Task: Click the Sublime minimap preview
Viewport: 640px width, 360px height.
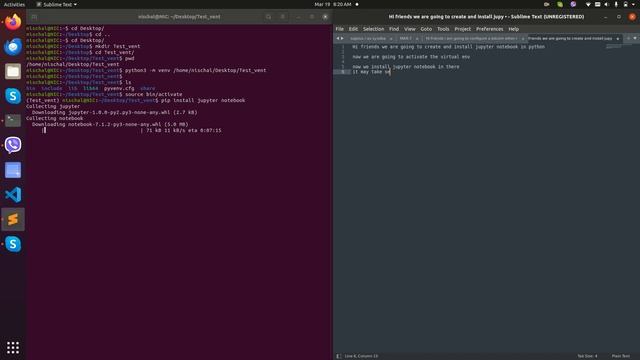Action: [x=613, y=46]
